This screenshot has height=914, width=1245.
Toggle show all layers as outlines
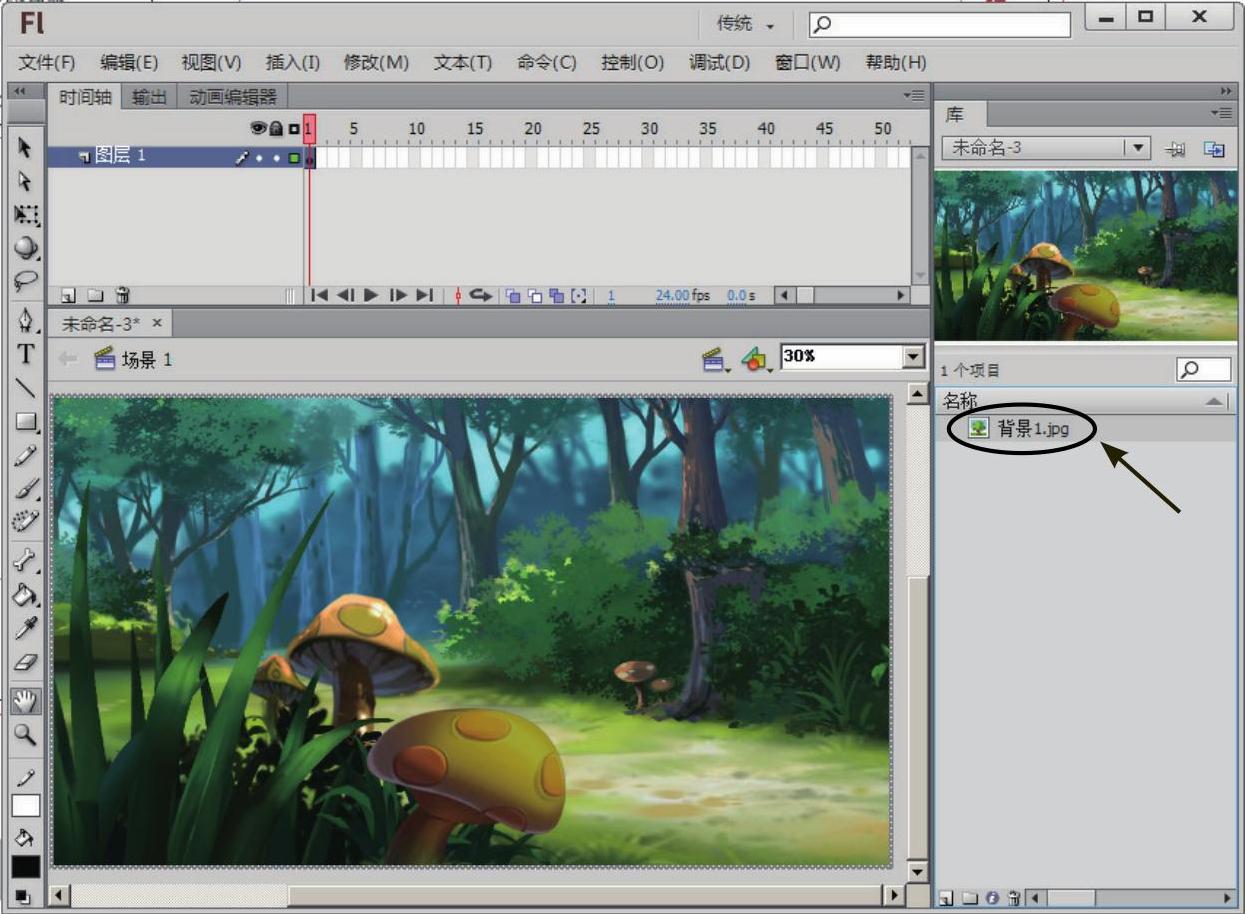tap(294, 129)
